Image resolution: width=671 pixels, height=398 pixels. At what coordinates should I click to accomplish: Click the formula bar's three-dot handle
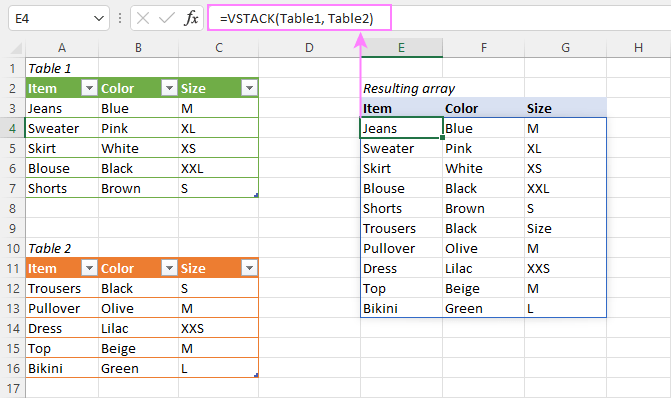click(120, 18)
